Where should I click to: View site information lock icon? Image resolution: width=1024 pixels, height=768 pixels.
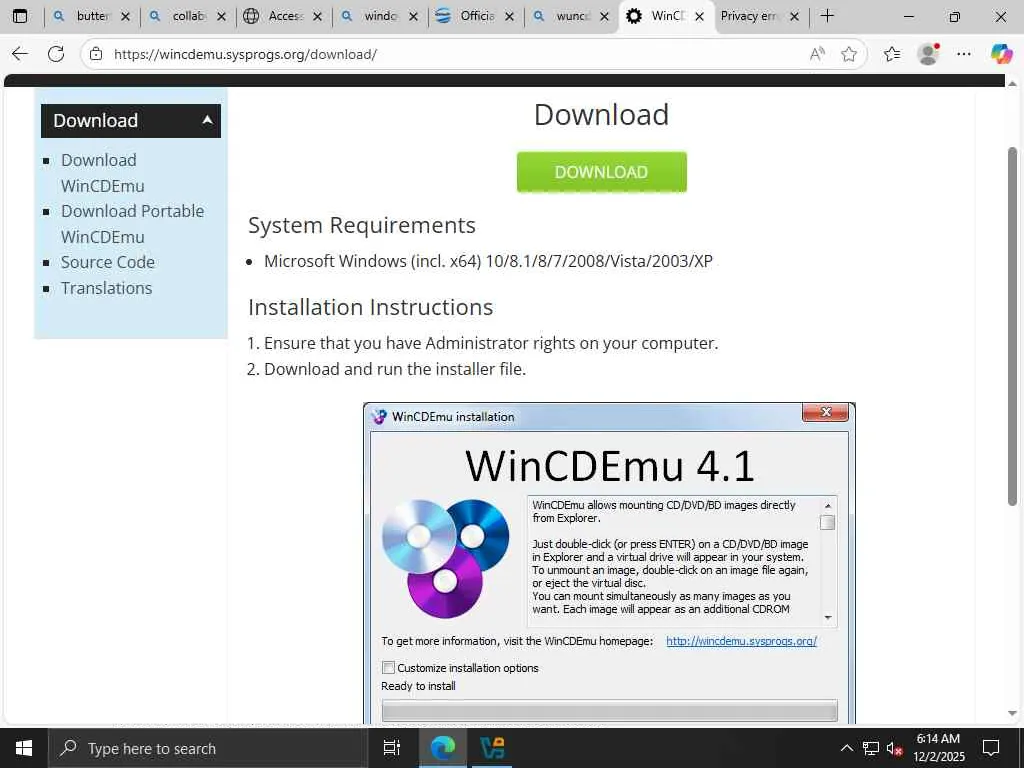click(x=96, y=54)
